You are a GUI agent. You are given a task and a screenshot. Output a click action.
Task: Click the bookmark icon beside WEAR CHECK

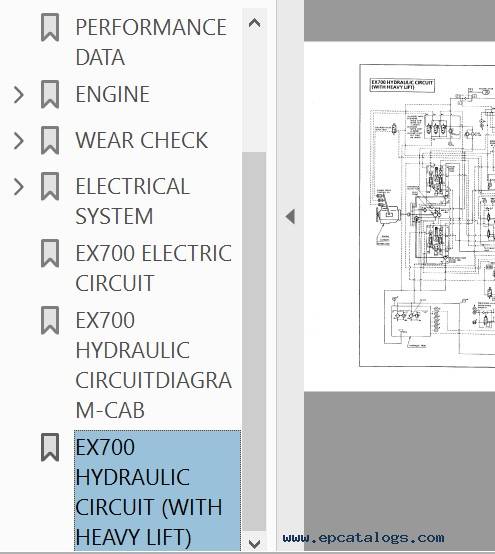(50, 140)
